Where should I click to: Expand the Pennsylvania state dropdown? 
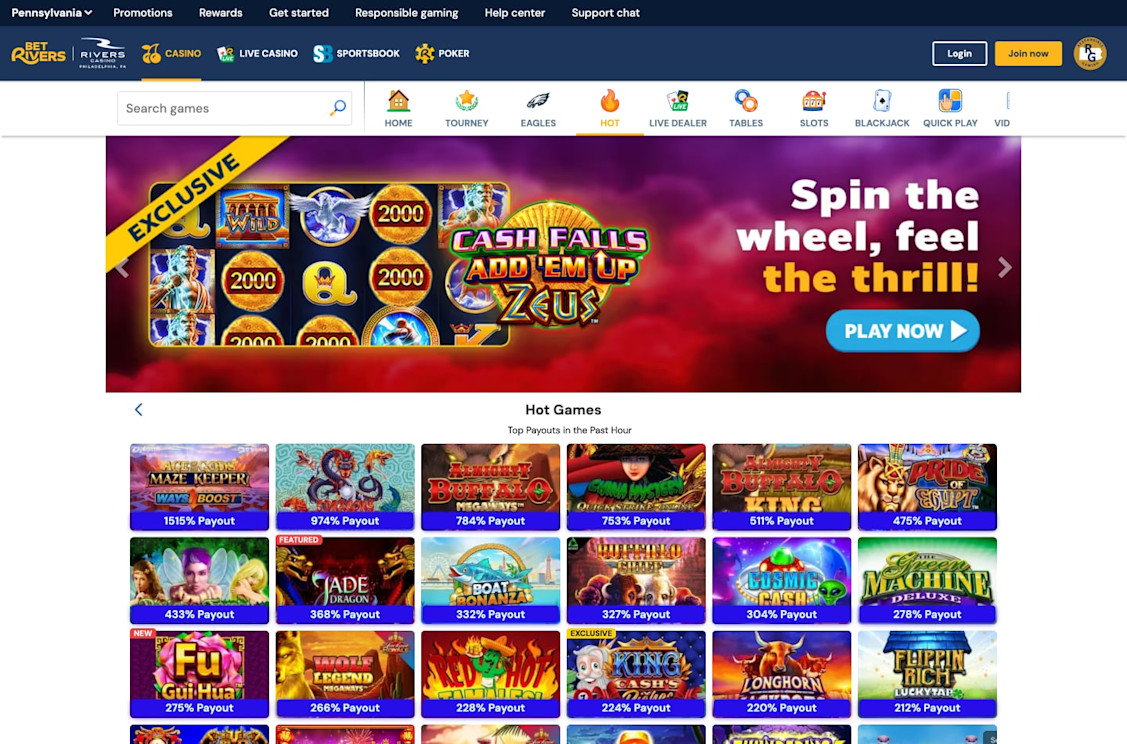(x=52, y=13)
